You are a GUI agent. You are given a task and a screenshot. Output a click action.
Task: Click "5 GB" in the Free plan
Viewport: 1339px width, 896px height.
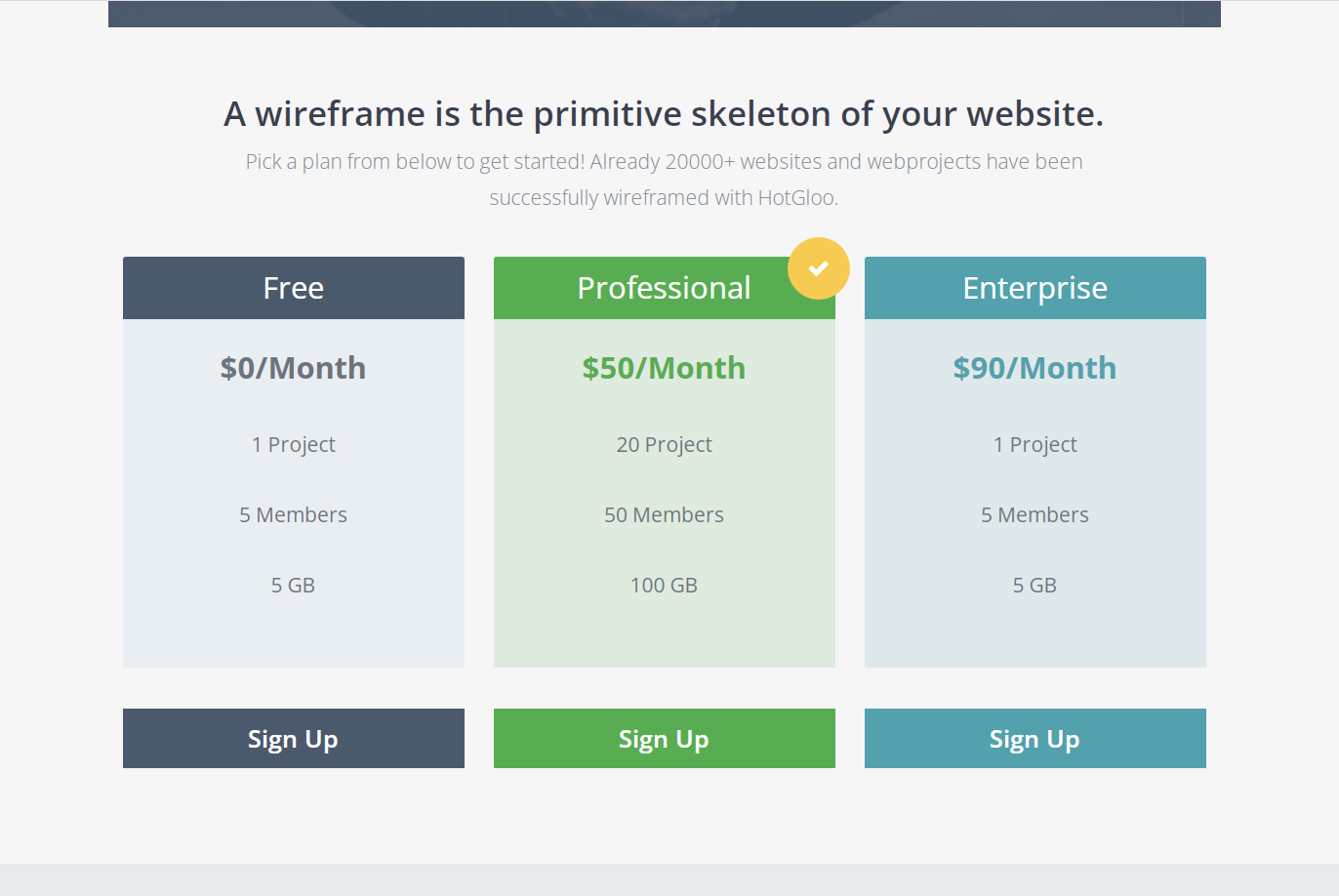tap(293, 586)
